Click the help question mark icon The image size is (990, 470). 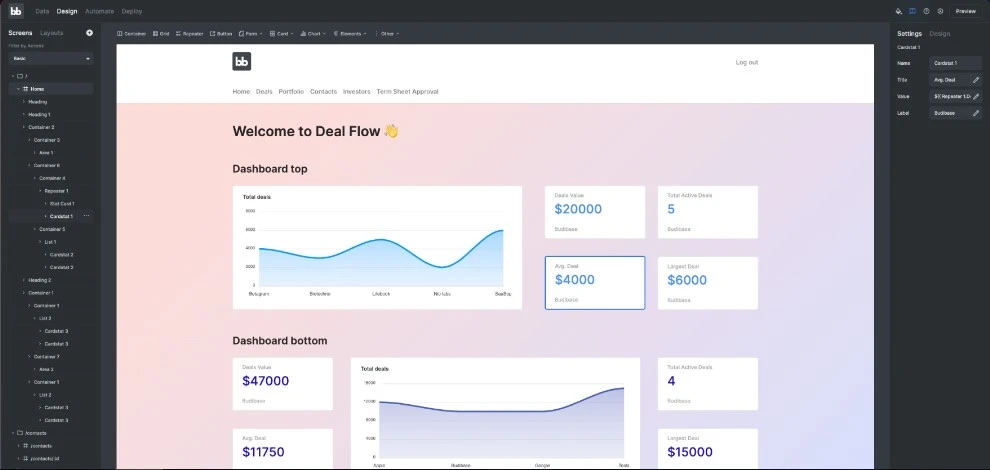[926, 11]
